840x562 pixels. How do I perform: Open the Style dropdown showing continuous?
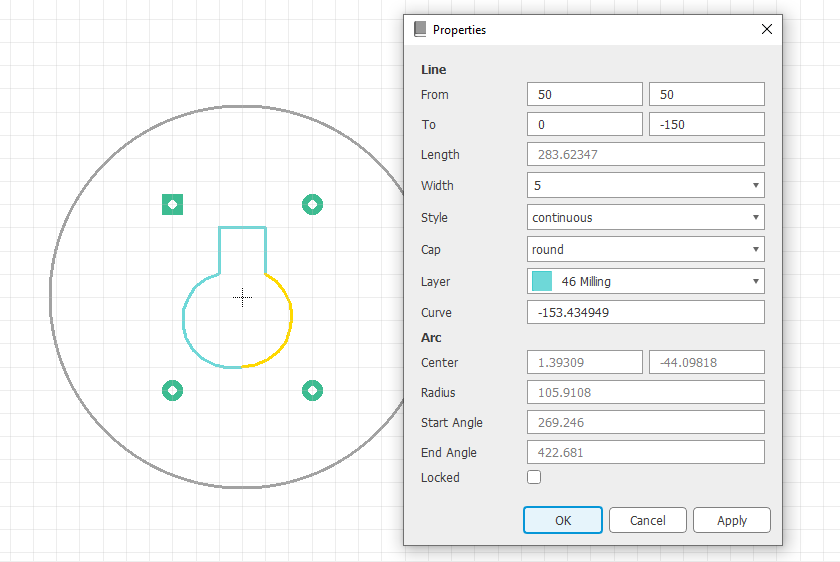point(646,218)
